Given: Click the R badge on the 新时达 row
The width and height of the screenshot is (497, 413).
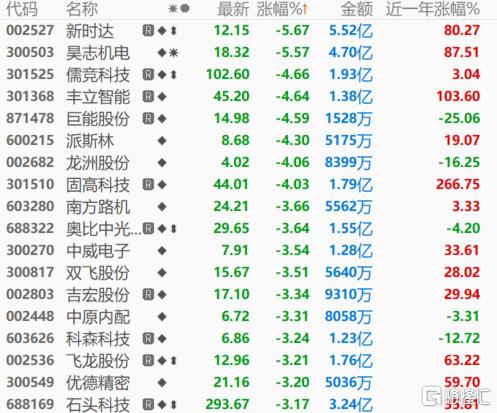Looking at the screenshot, I should click(148, 31).
